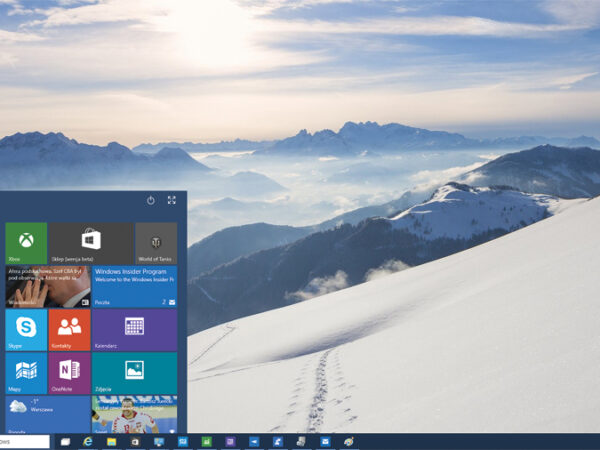600x450 pixels.
Task: Open the Poczta Windows Insider Program mail tile
Action: [134, 286]
